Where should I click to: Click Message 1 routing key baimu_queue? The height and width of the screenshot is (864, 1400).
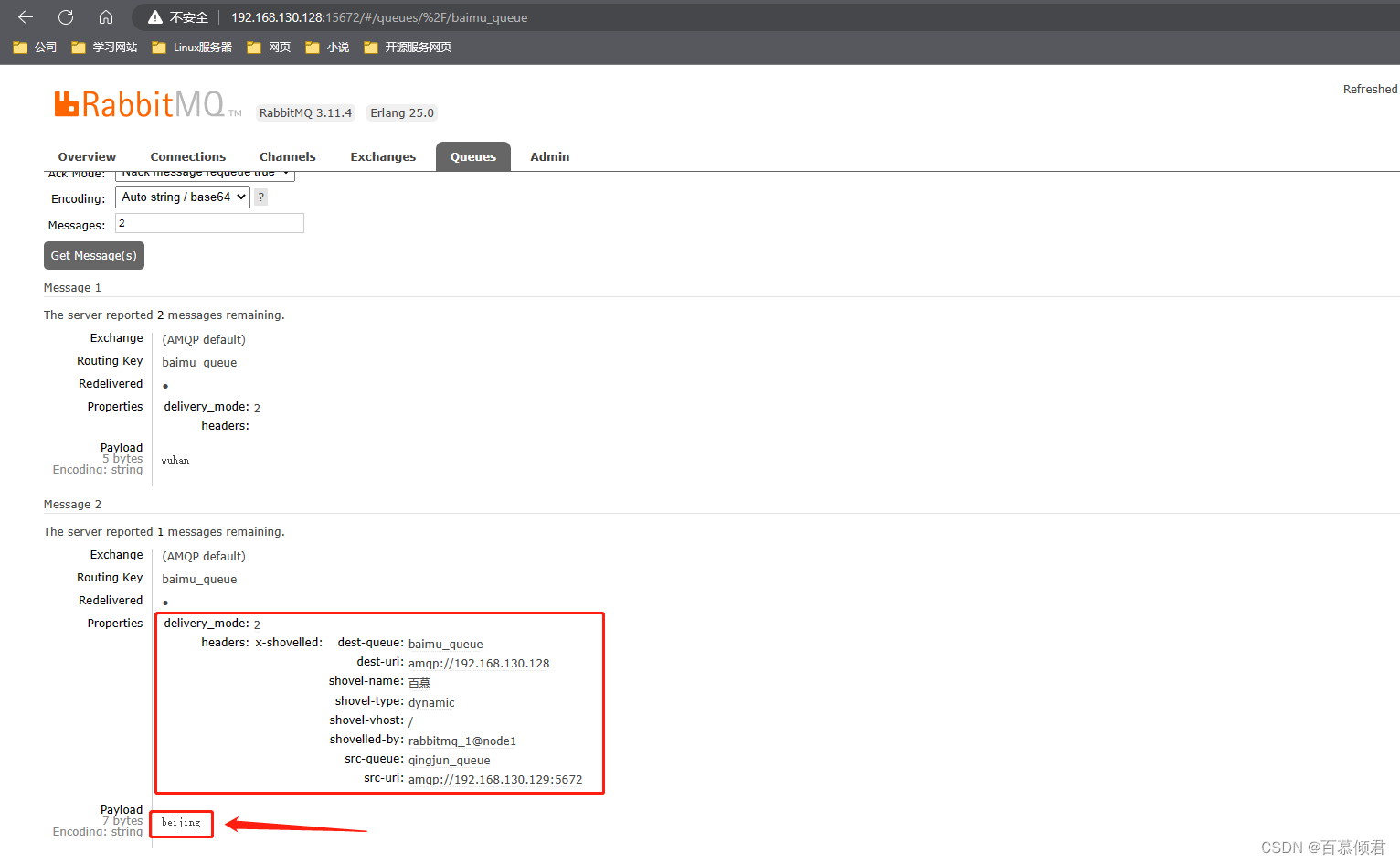tap(199, 363)
